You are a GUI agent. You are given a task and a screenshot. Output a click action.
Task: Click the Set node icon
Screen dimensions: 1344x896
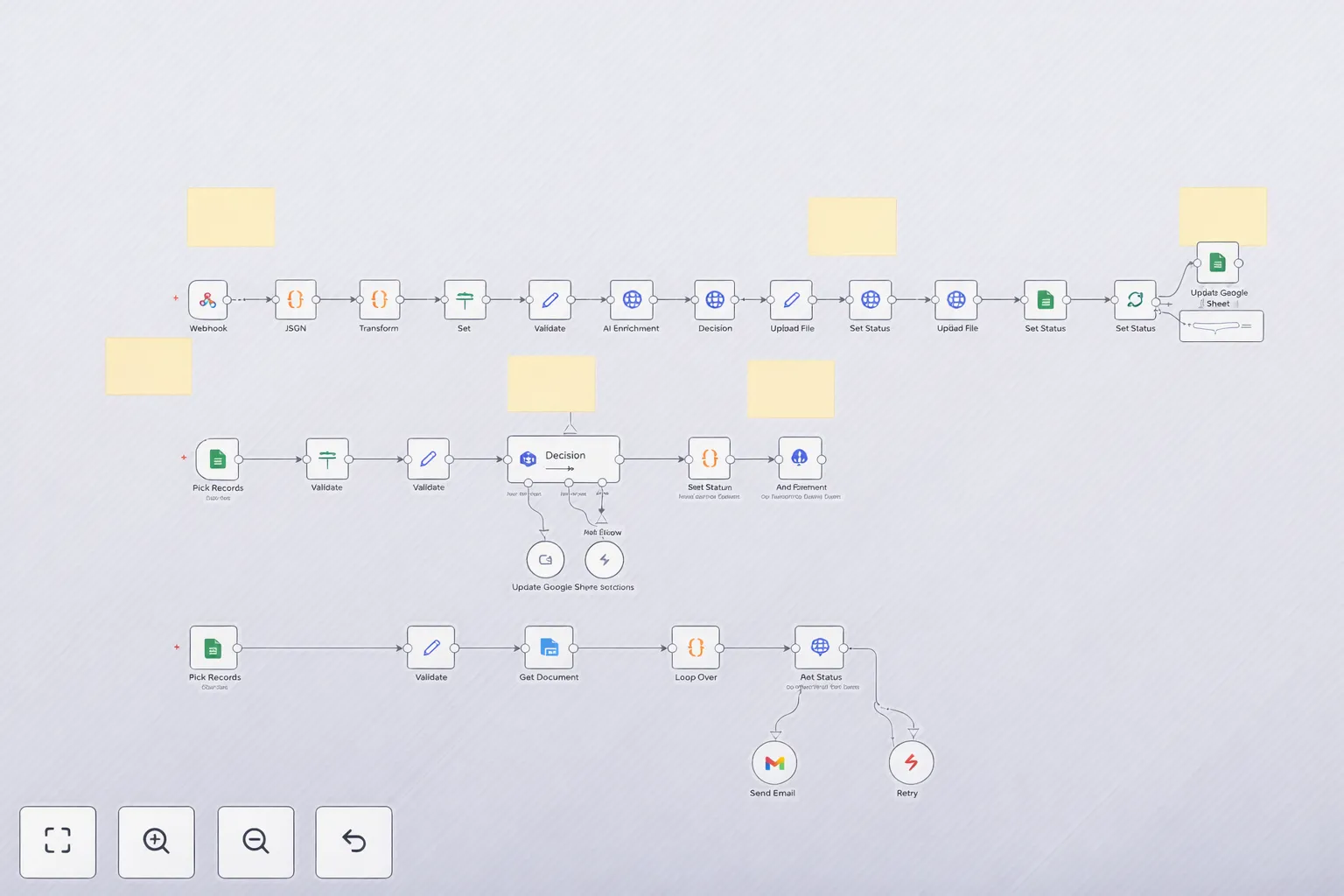(x=465, y=299)
